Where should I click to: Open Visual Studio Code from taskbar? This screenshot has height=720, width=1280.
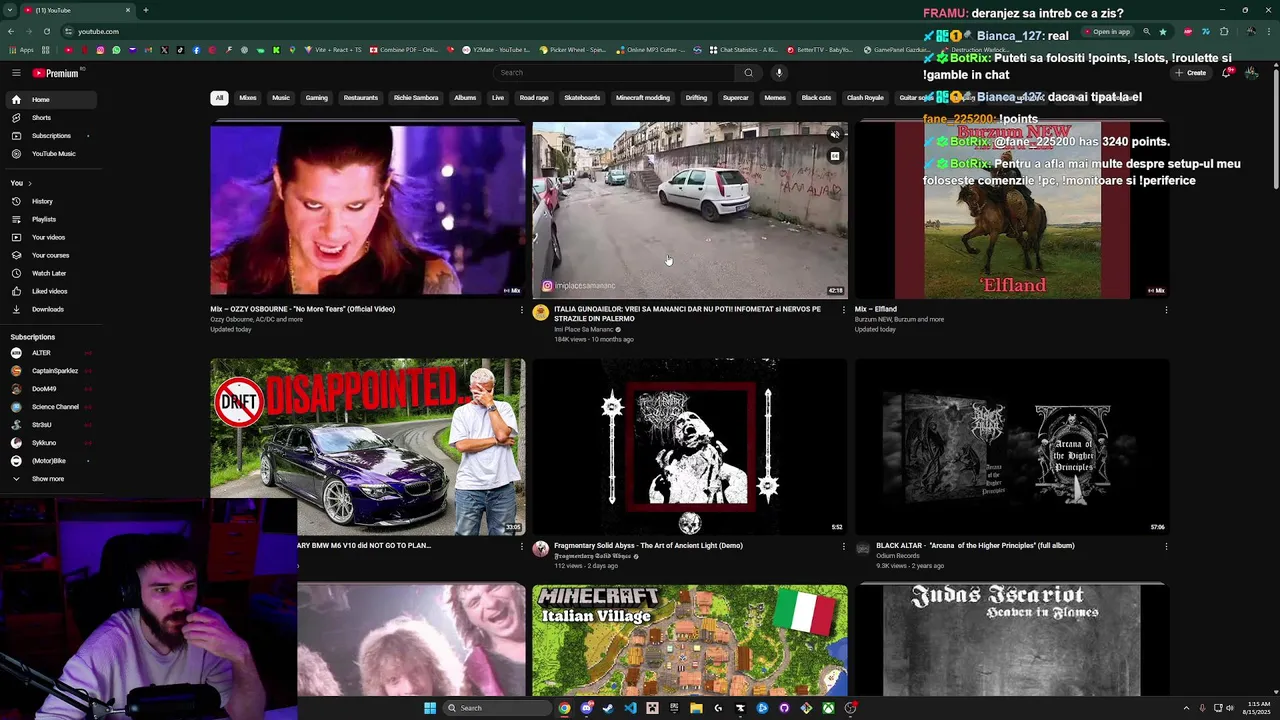tap(630, 708)
